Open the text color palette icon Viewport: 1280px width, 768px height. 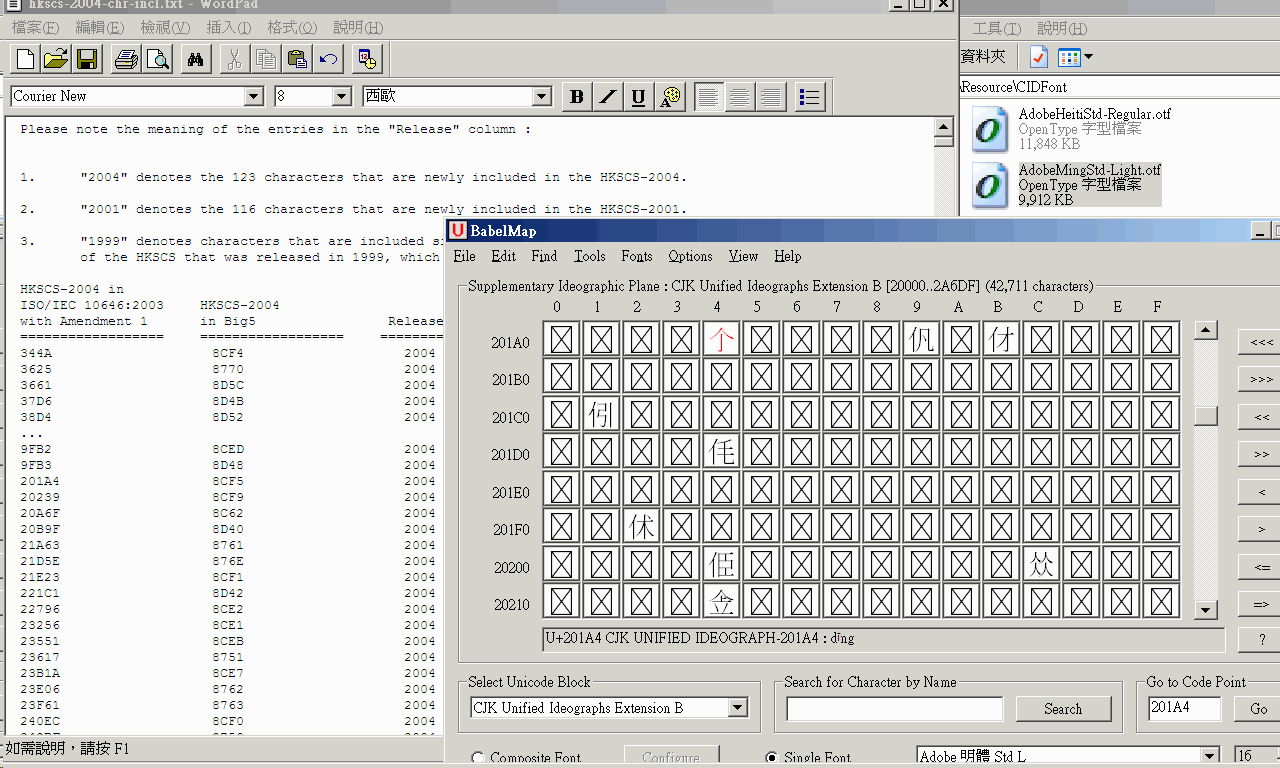[670, 97]
